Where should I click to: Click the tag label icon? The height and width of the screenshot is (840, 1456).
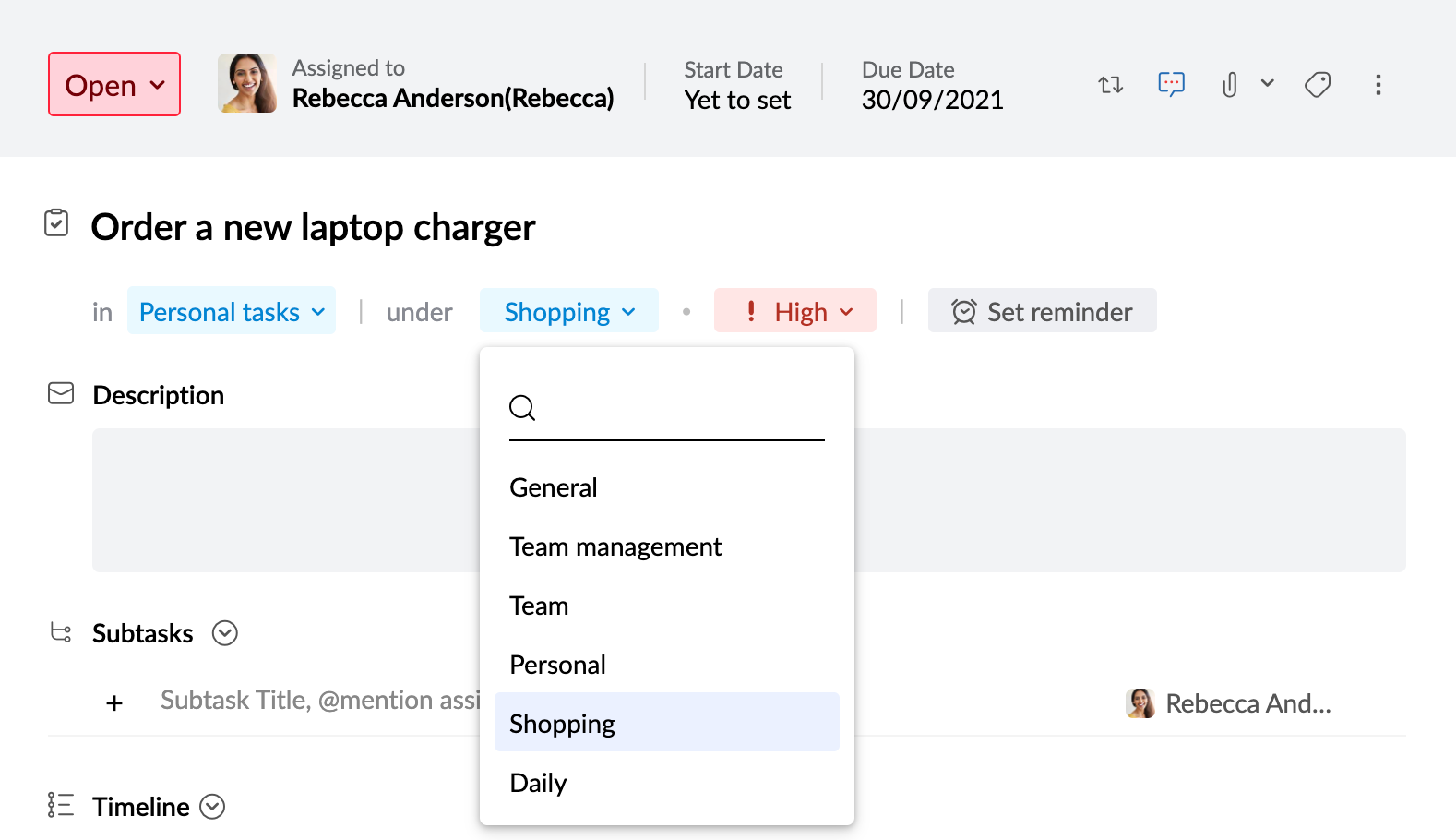pos(1317,85)
